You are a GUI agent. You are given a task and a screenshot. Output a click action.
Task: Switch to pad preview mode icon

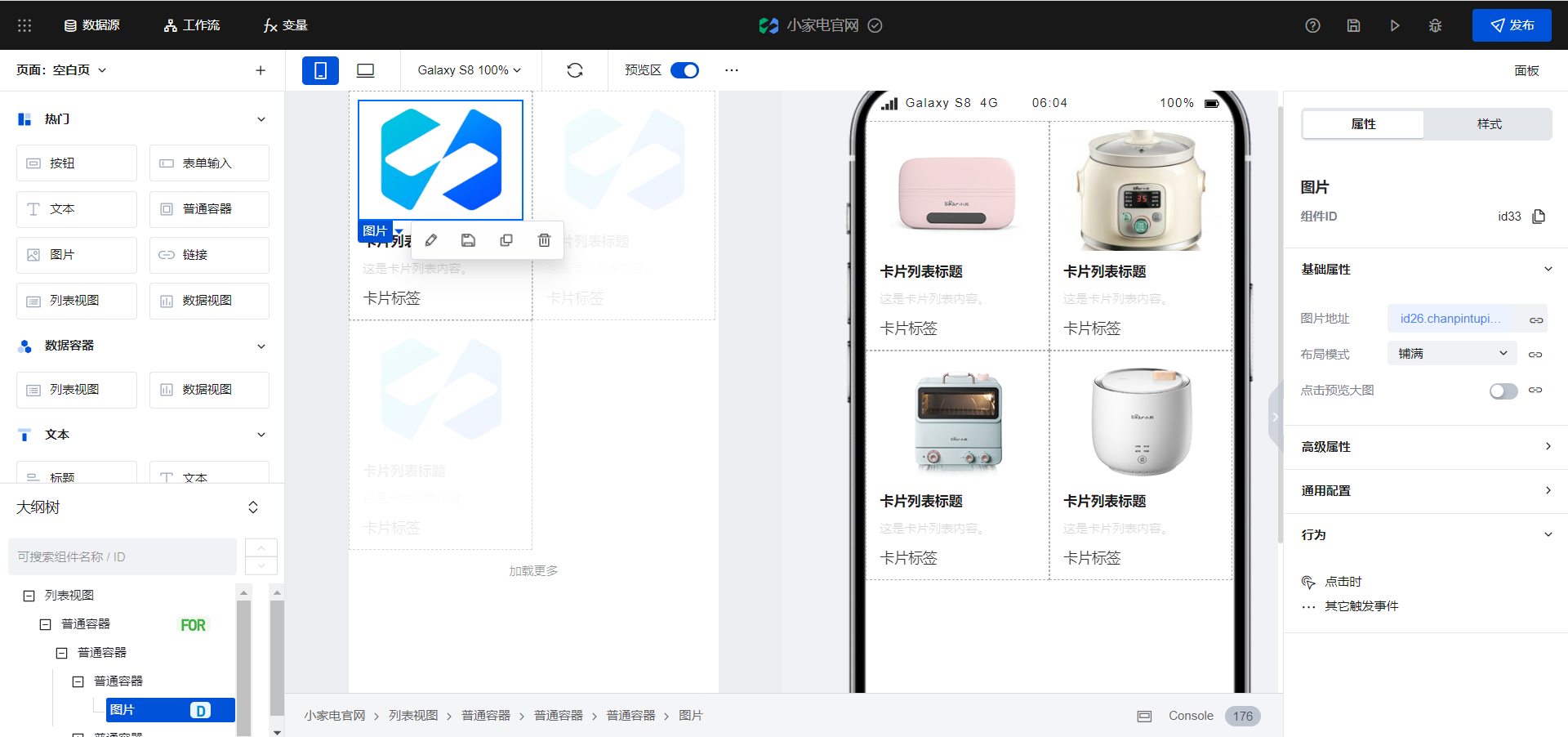pyautogui.click(x=364, y=70)
